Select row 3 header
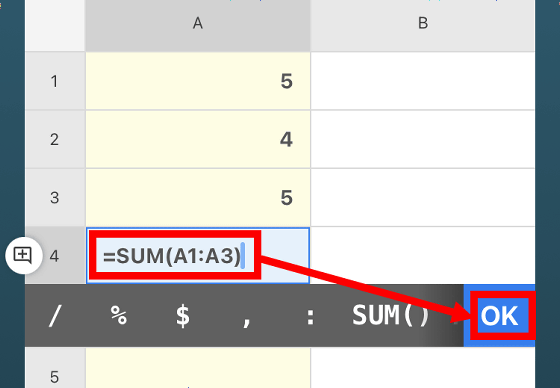The height and width of the screenshot is (388, 560). [55, 198]
